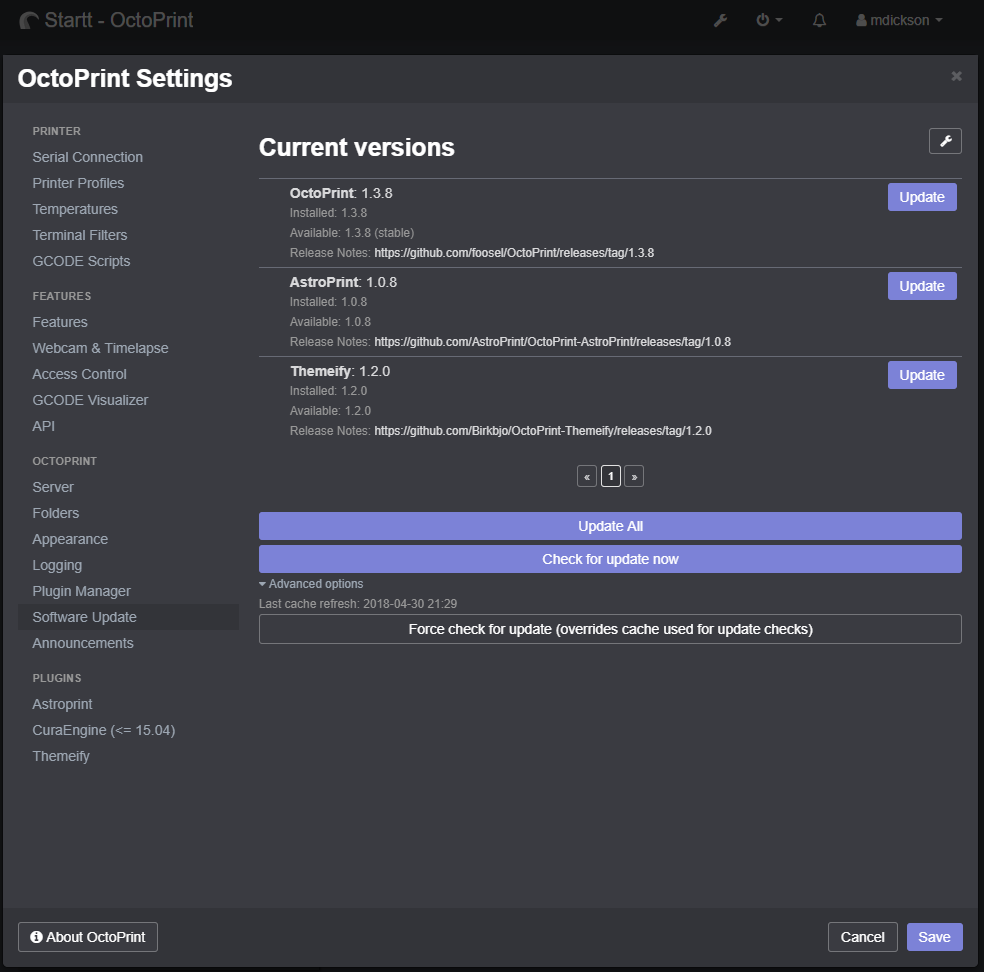Open AstroPrint release notes link

click(552, 342)
